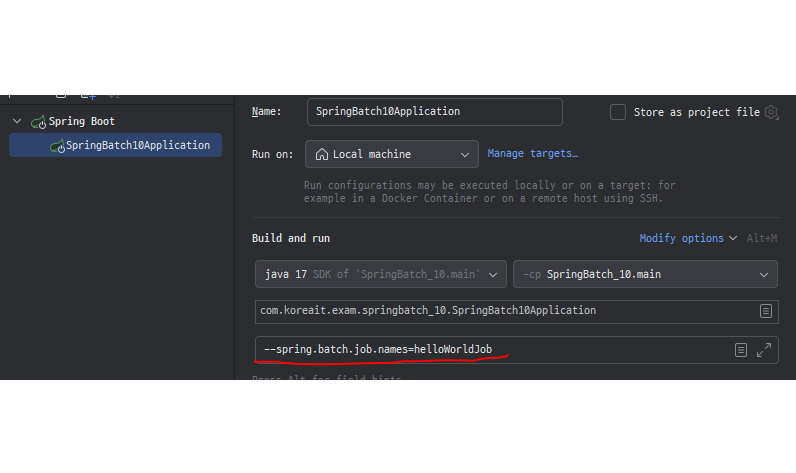Click the Build and run heading

(x=291, y=238)
